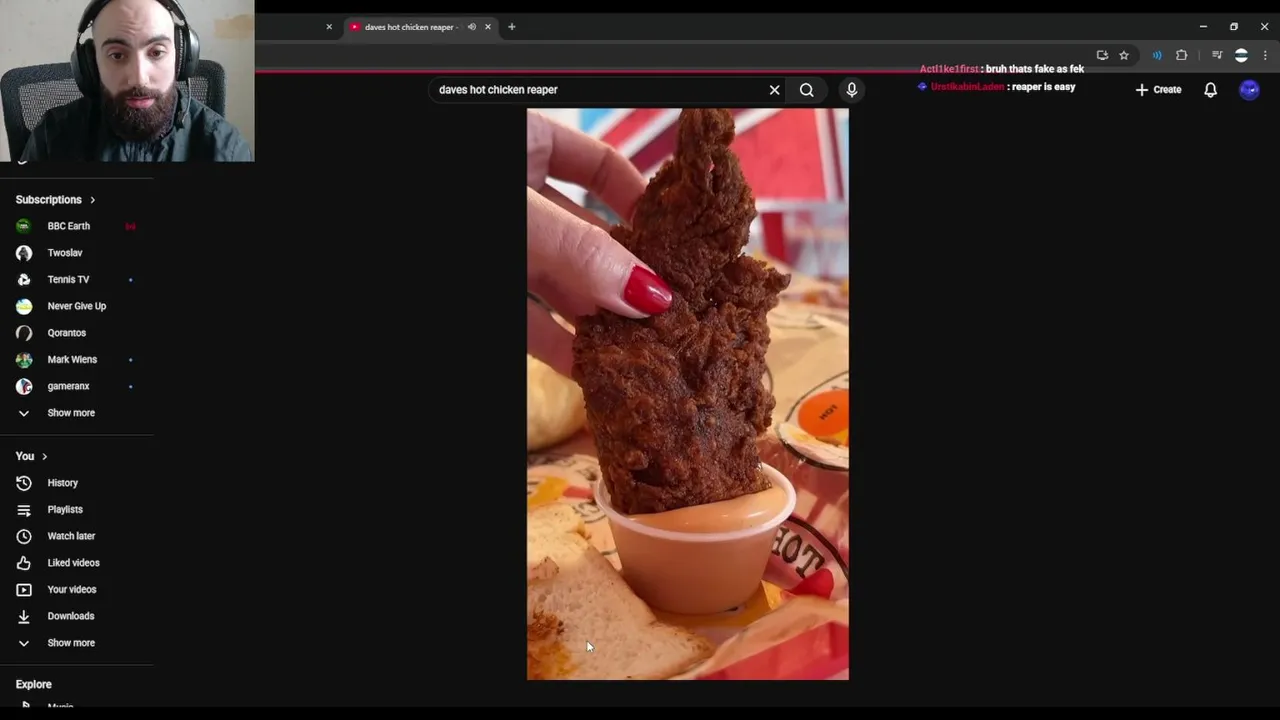
Task: Click the Mark Wiens avatar icon
Action: pyautogui.click(x=24, y=360)
